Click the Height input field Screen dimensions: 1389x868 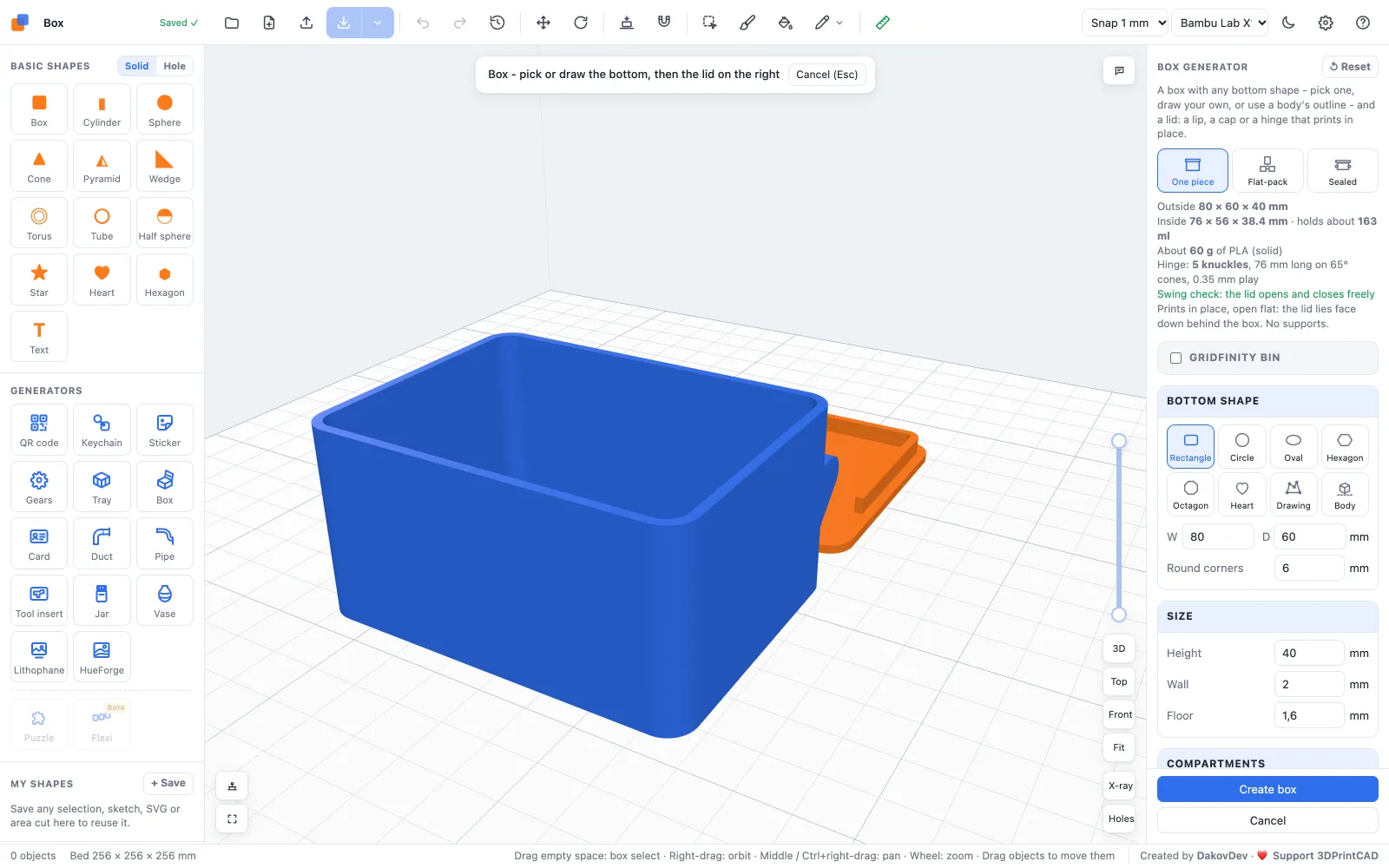1308,653
